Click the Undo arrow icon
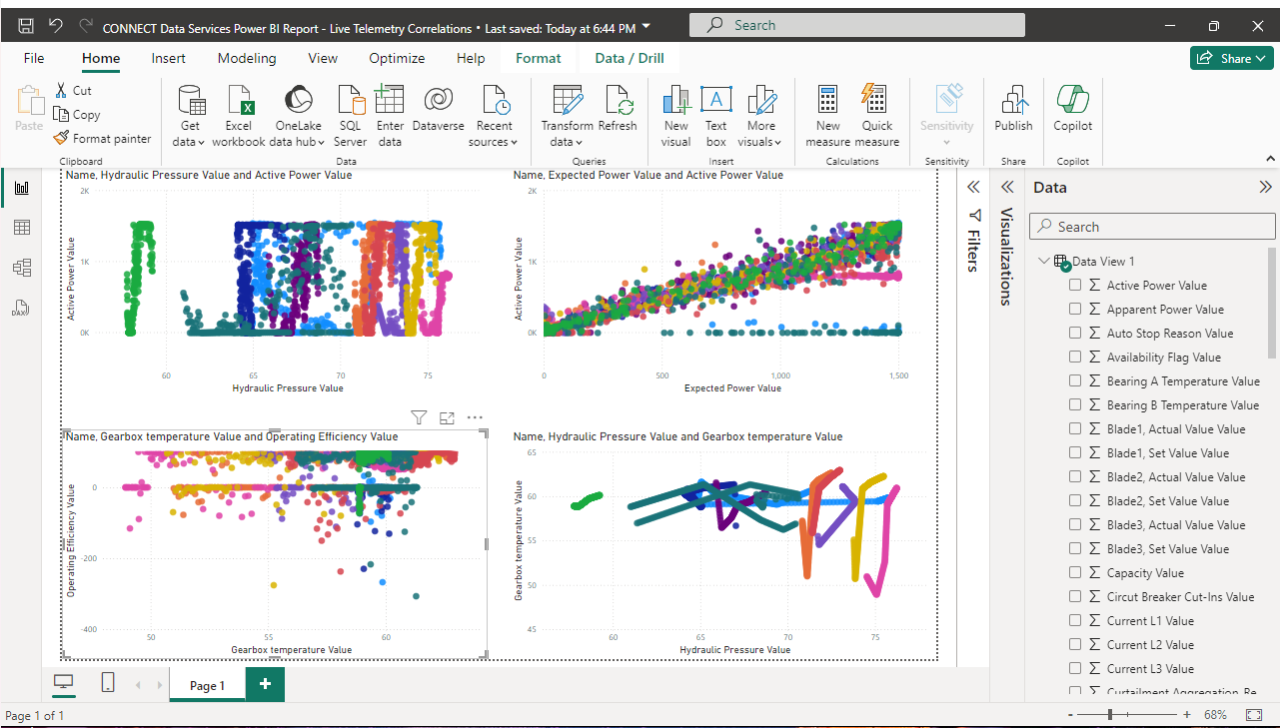Image resolution: width=1280 pixels, height=728 pixels. point(56,26)
